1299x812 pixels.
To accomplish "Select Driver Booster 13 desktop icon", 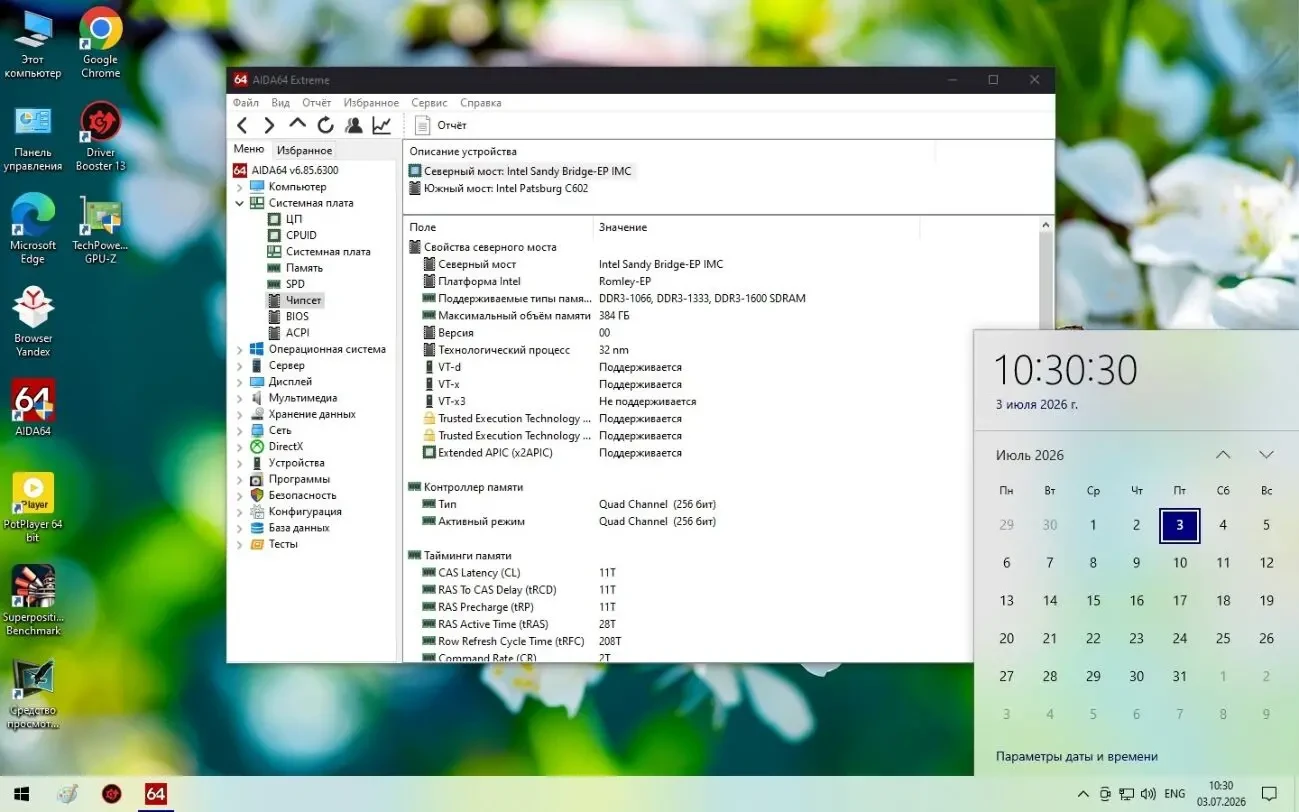I will point(100,136).
